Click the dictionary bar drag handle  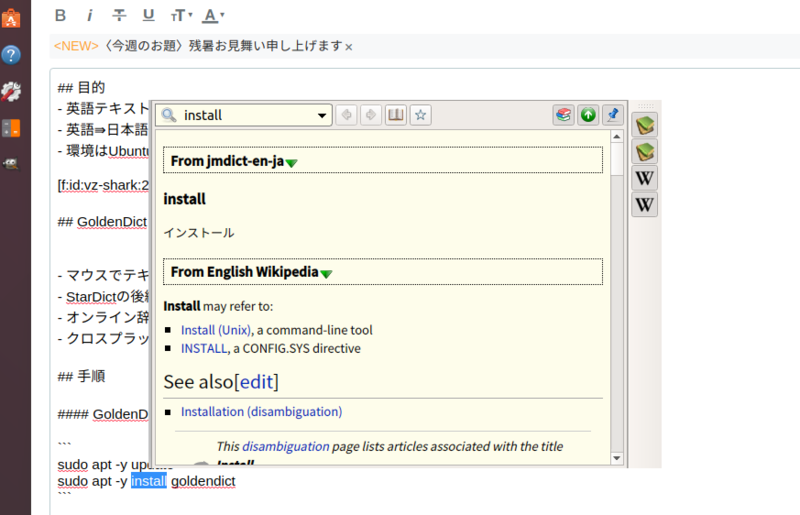pos(645,106)
